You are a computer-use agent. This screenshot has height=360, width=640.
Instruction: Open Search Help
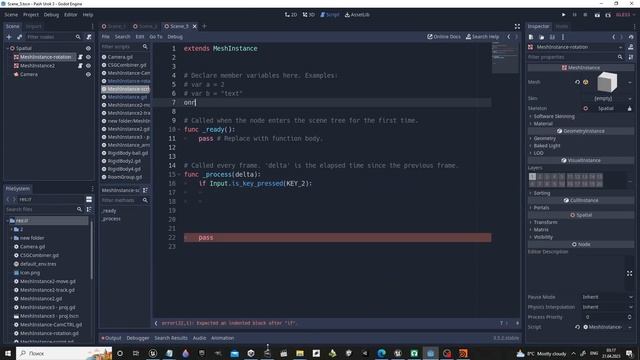[482, 37]
